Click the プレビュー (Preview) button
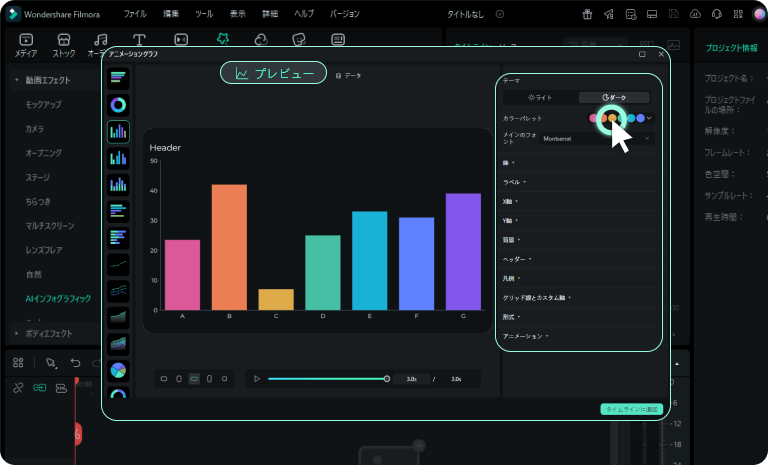This screenshot has height=465, width=768. (273, 74)
